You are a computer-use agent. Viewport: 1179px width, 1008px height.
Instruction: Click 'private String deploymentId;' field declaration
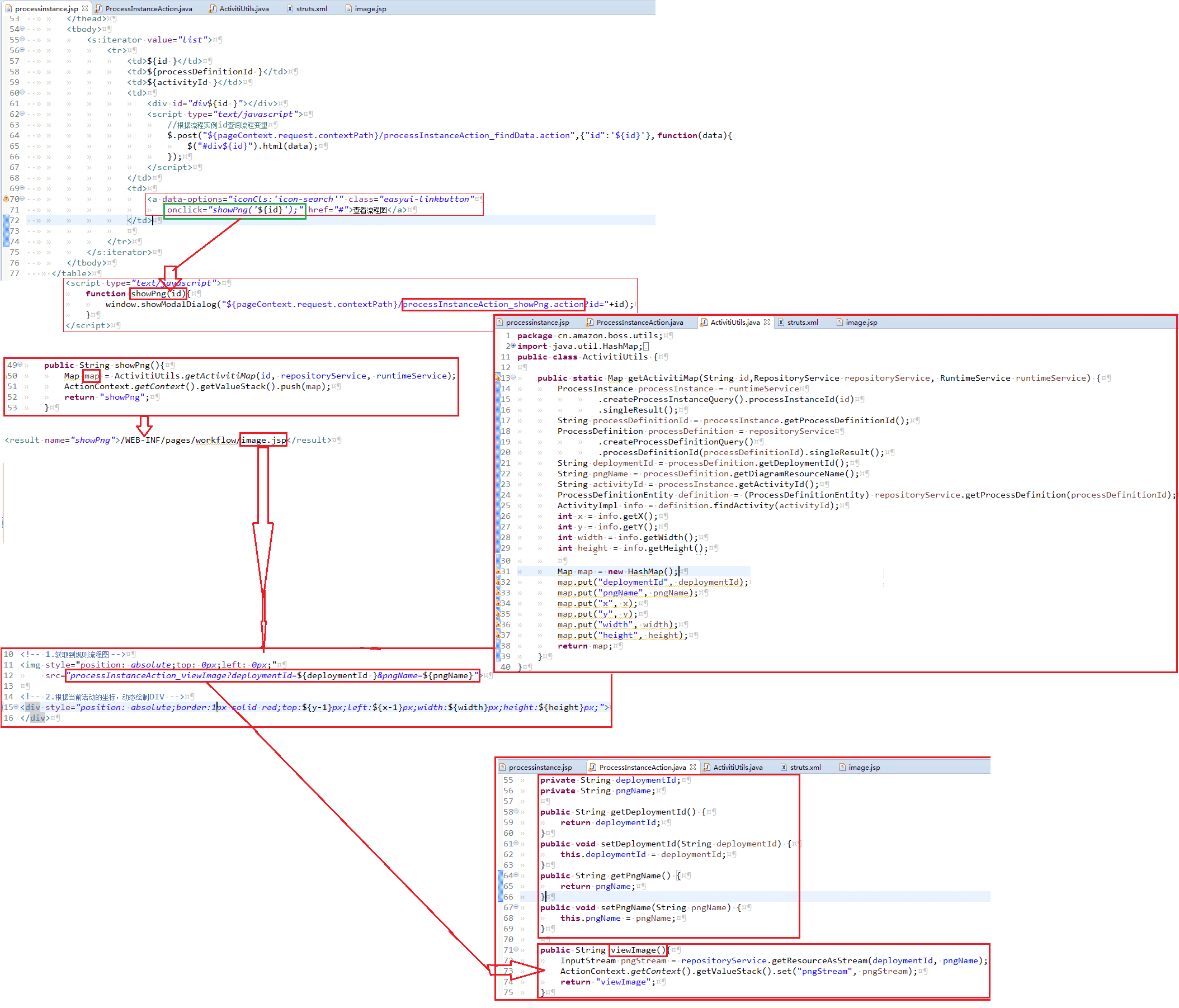611,780
